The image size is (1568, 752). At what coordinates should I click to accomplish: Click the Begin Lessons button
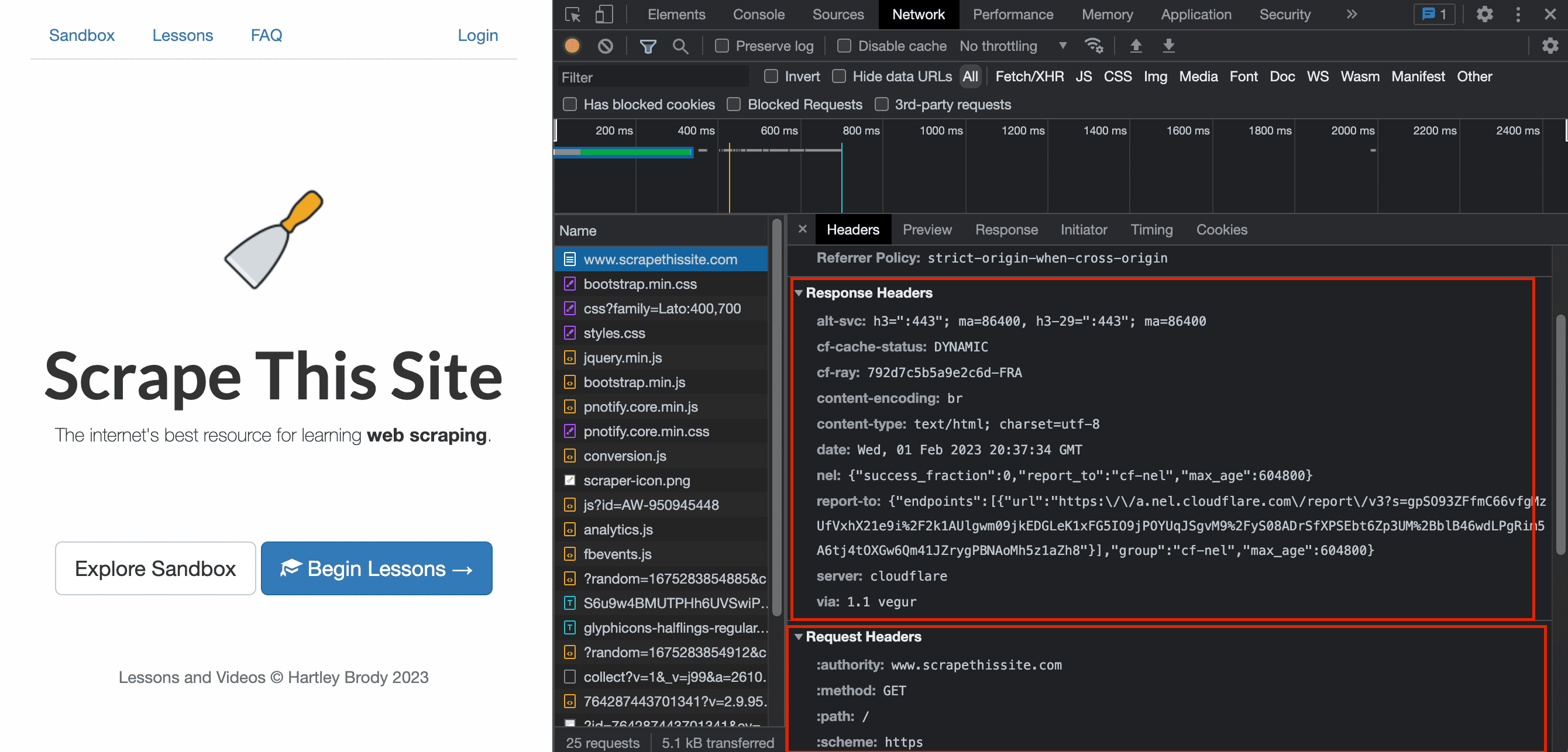coord(376,568)
